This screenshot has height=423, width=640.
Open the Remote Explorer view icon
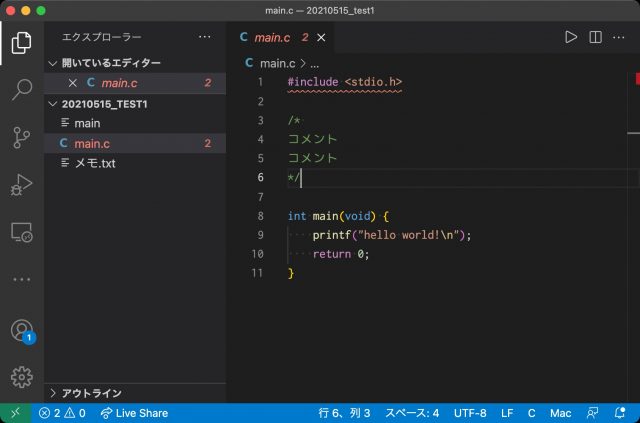point(22,232)
